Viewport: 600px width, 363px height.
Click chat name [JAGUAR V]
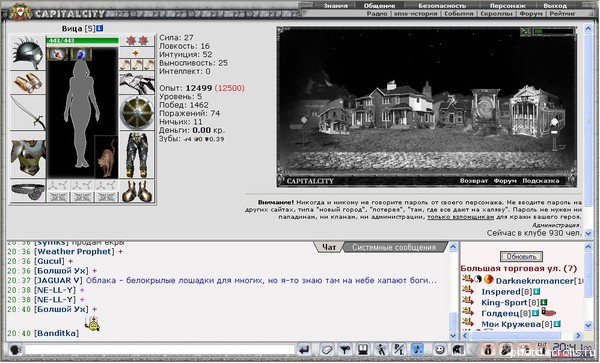tap(58, 280)
